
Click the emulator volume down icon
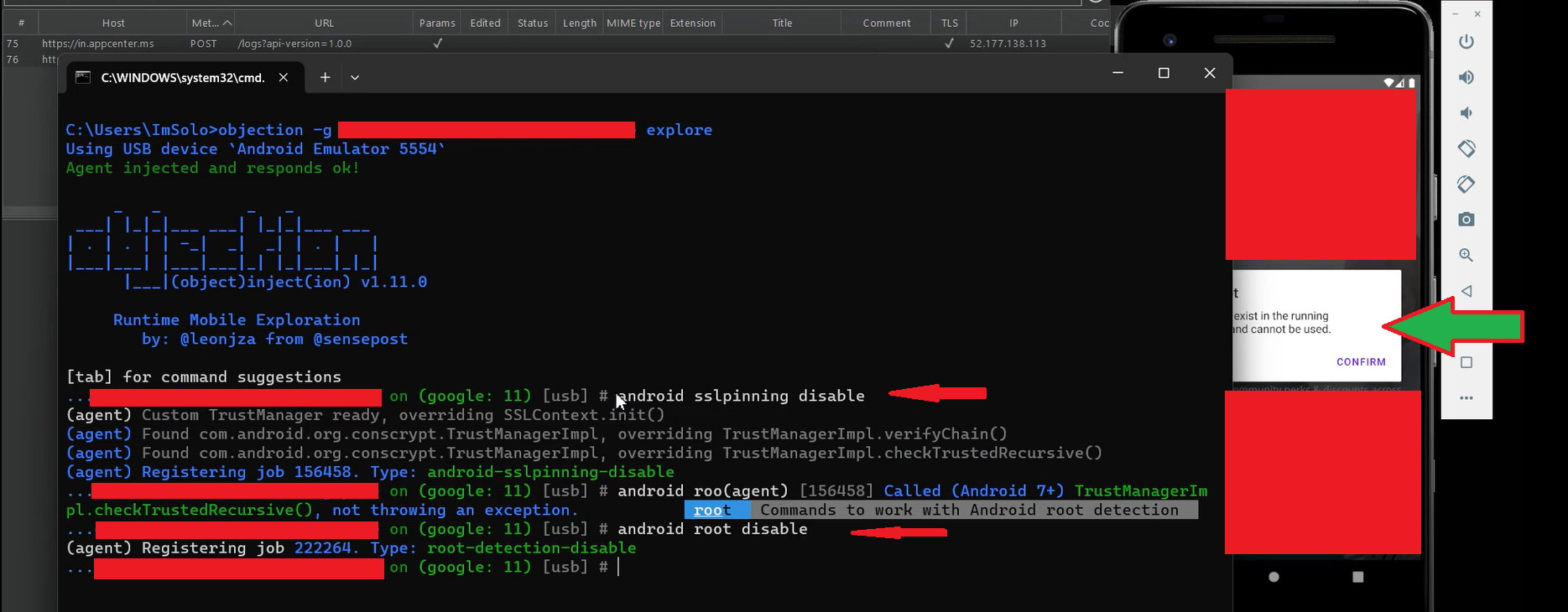click(1466, 113)
